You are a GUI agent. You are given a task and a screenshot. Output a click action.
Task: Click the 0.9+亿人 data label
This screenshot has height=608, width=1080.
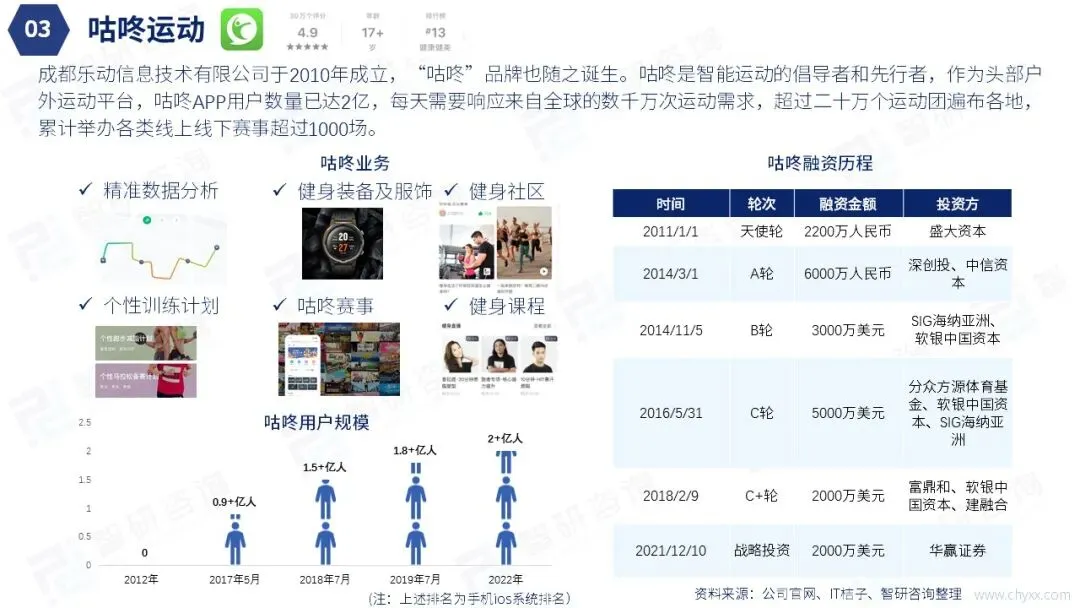click(234, 502)
